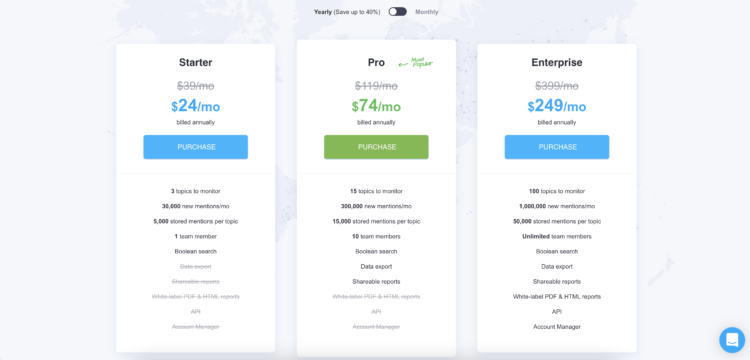
Task: Click Data export in Pro plan
Action: (x=376, y=267)
